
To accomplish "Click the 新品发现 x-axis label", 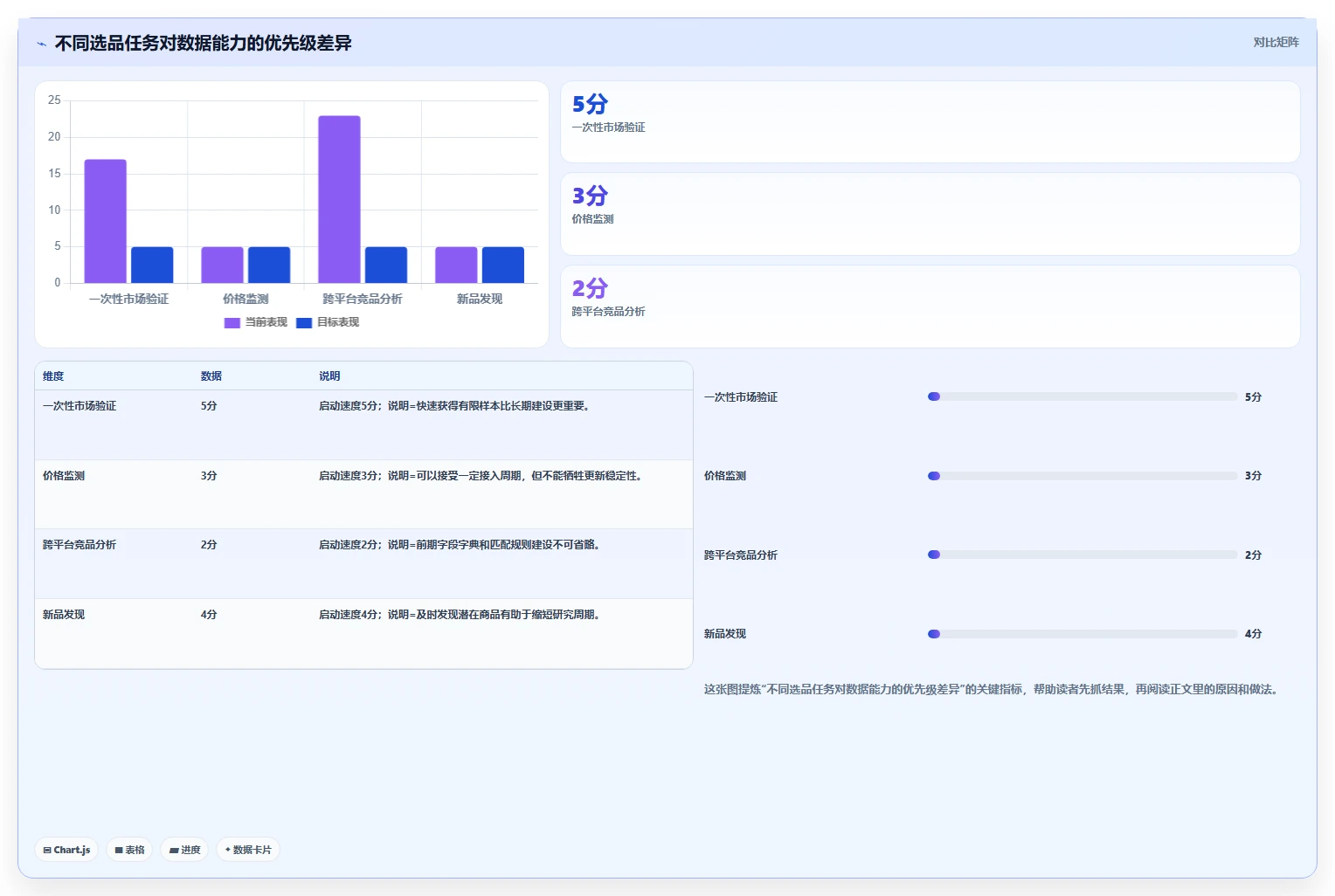I will coord(480,299).
